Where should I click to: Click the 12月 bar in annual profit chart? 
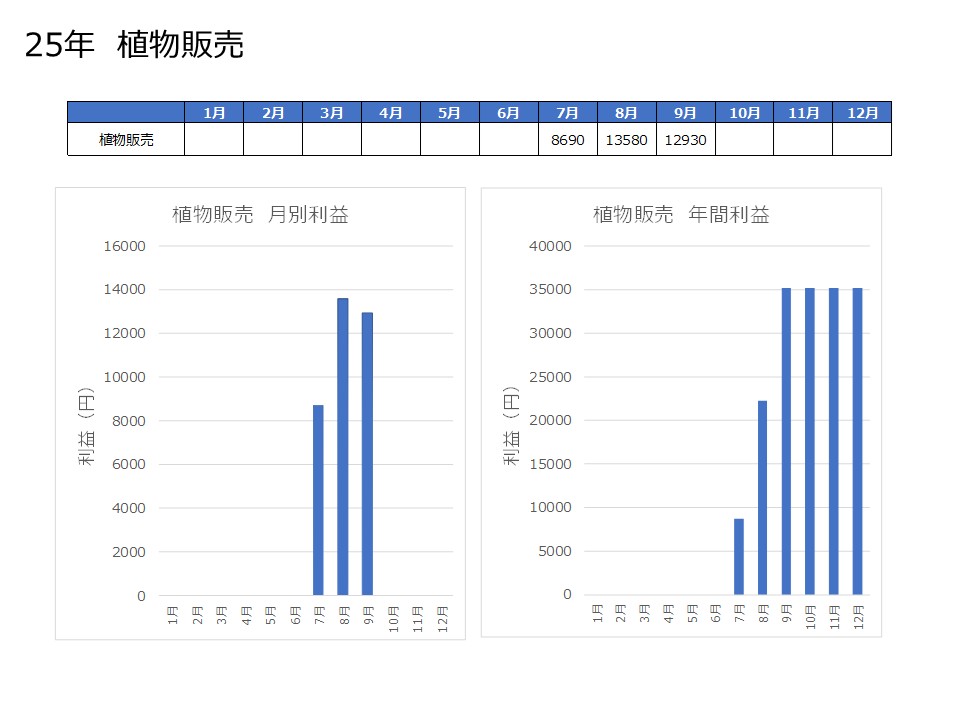857,441
